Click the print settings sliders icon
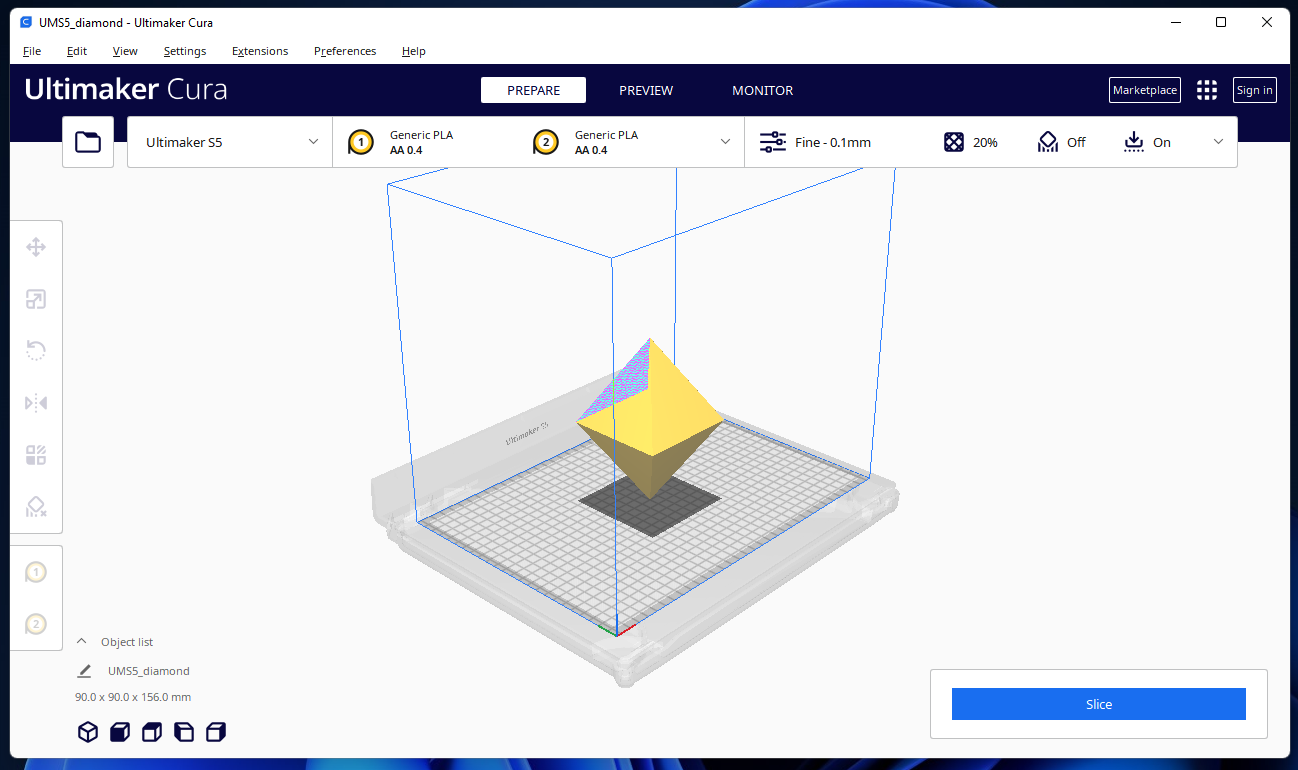The width and height of the screenshot is (1298, 770). coord(773,142)
